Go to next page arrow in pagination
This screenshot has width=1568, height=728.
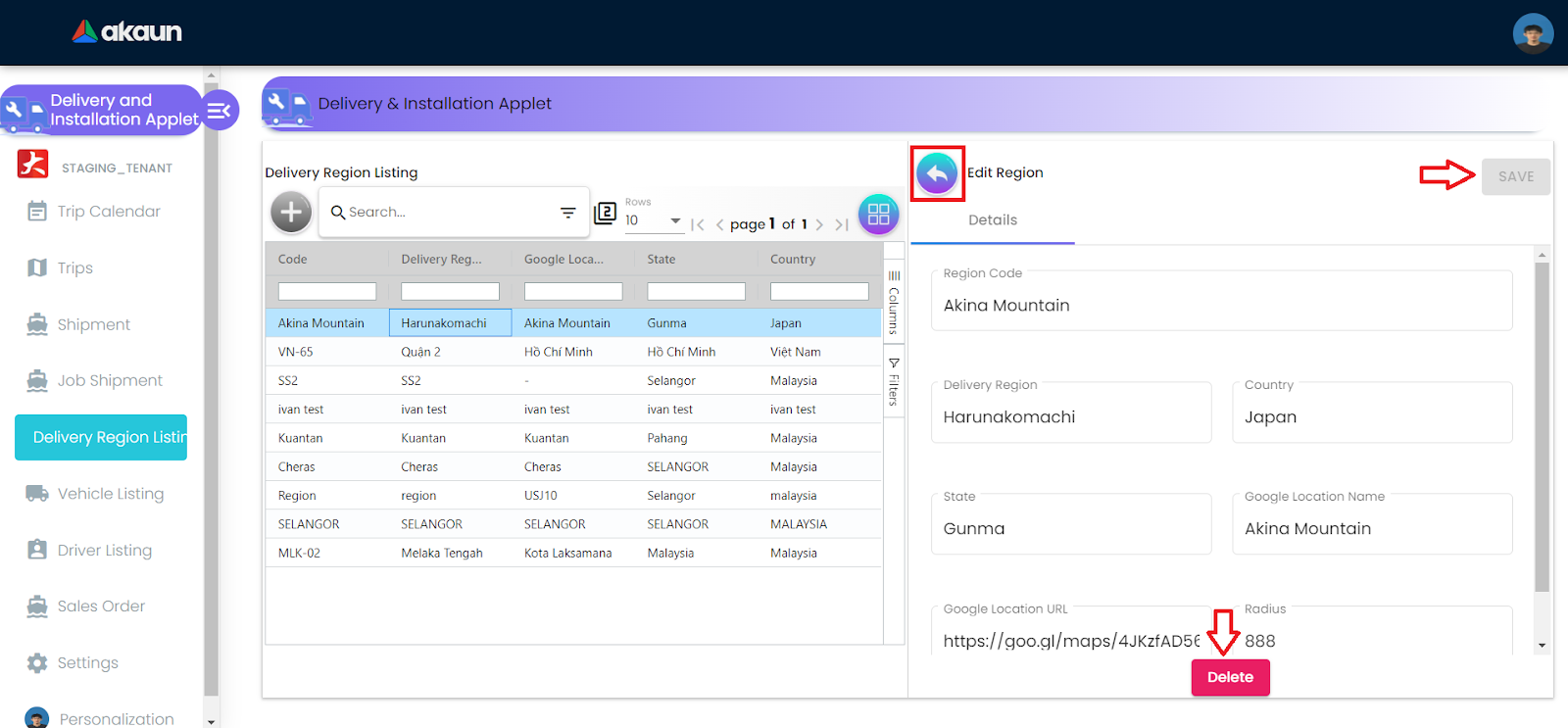click(819, 224)
